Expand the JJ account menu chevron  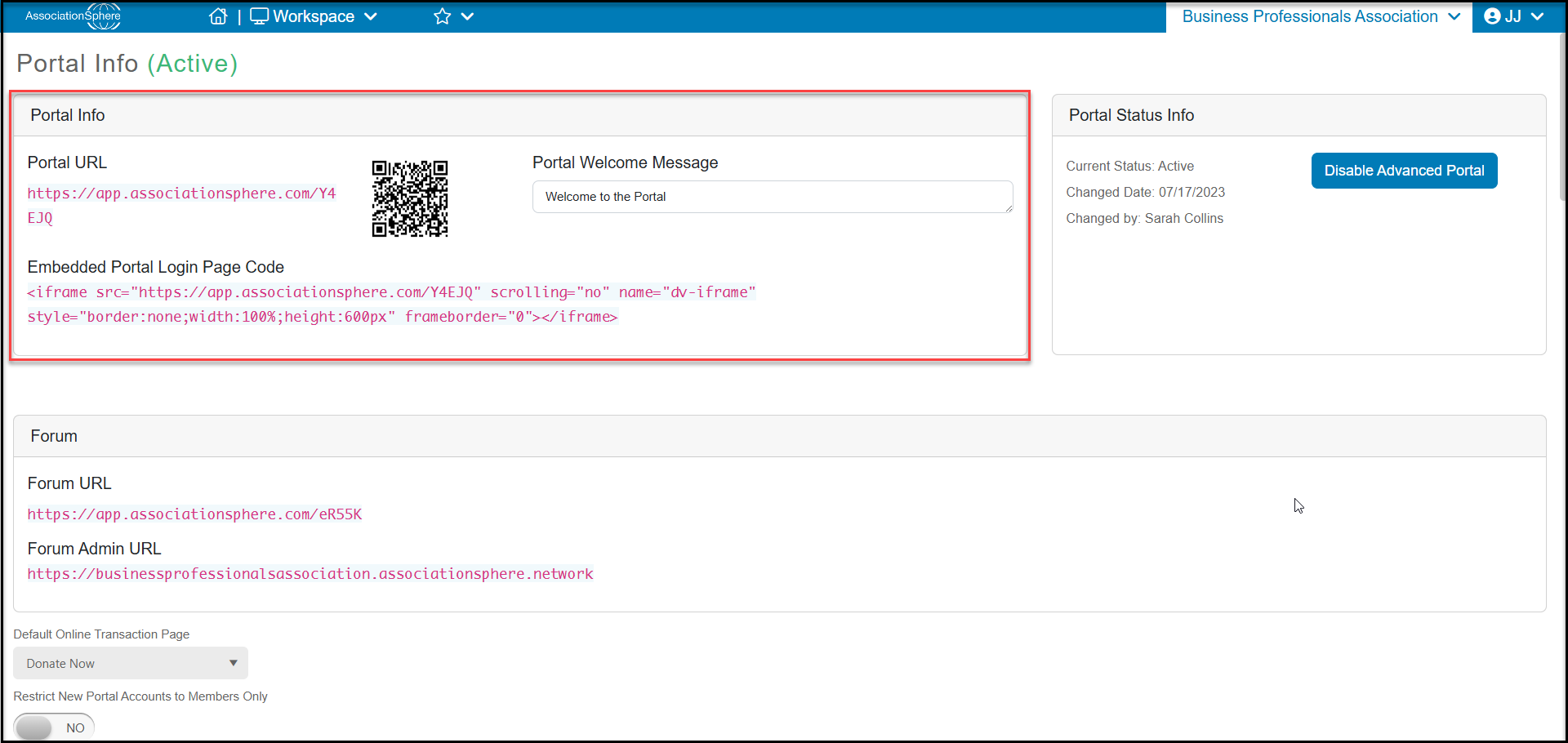click(1537, 16)
